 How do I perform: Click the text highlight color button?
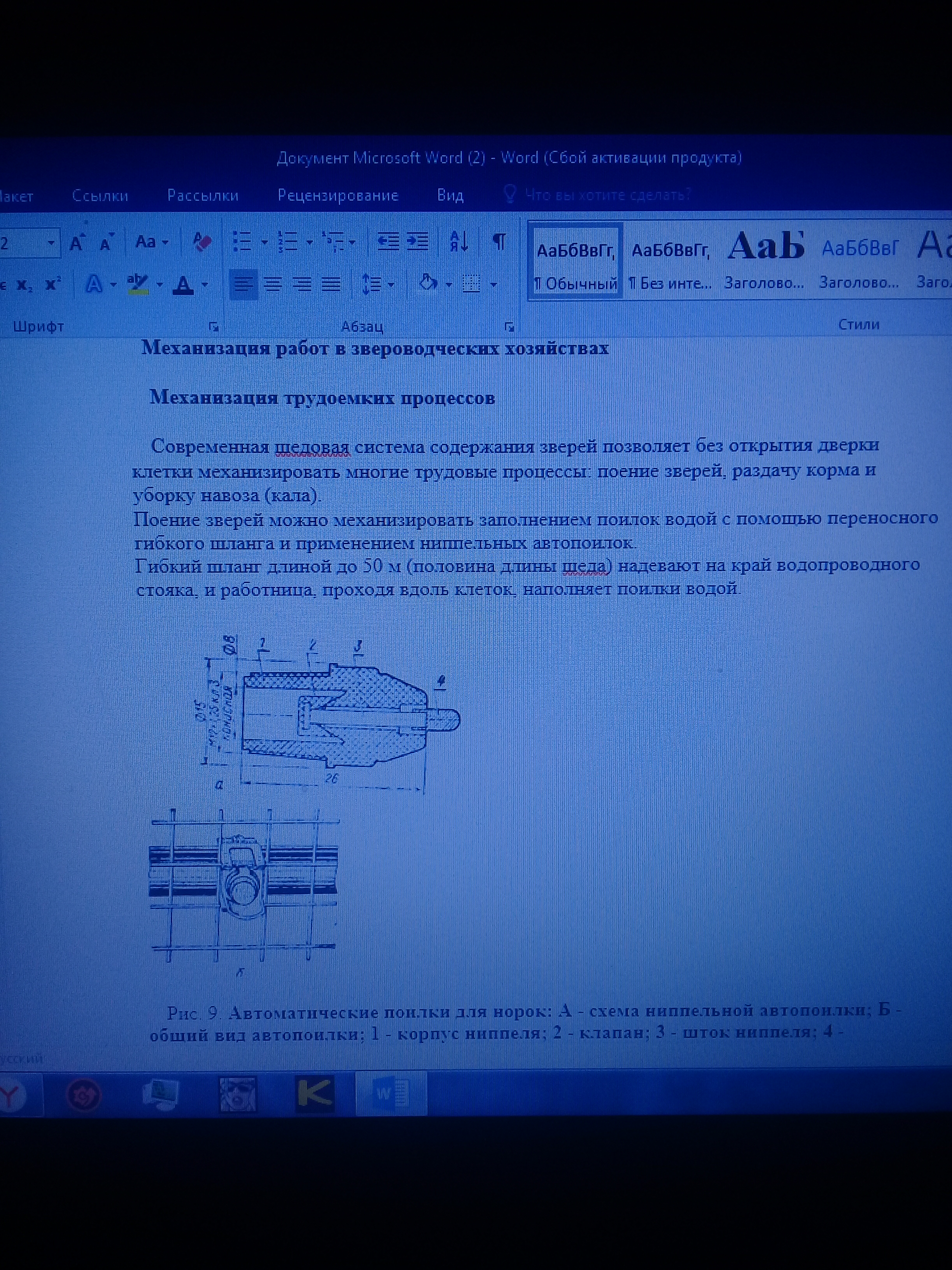(138, 284)
